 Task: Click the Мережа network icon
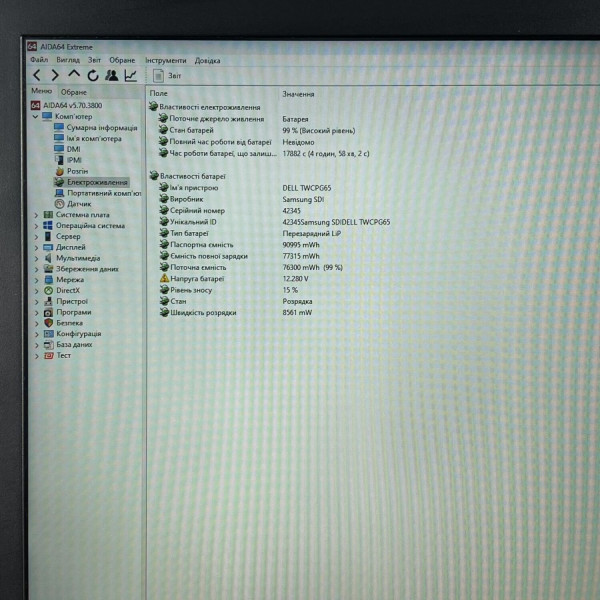(x=49, y=280)
